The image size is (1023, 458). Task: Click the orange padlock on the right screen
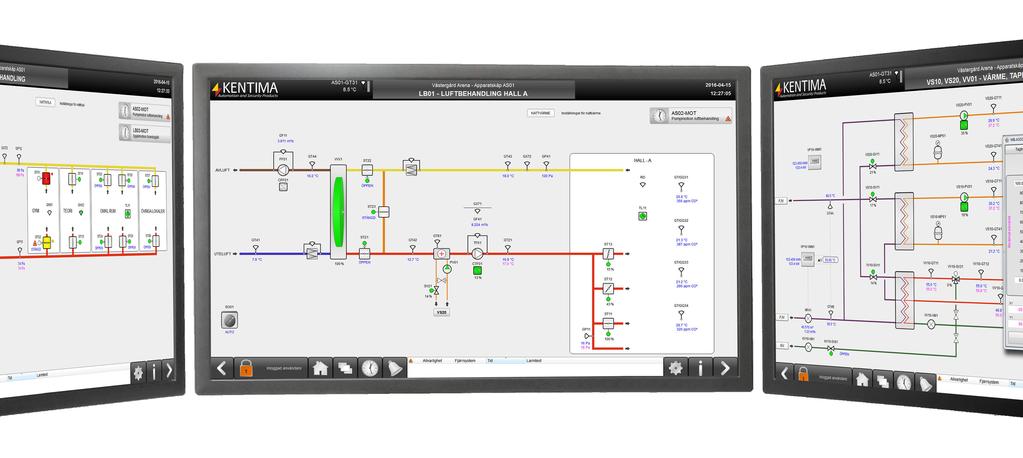click(x=803, y=374)
